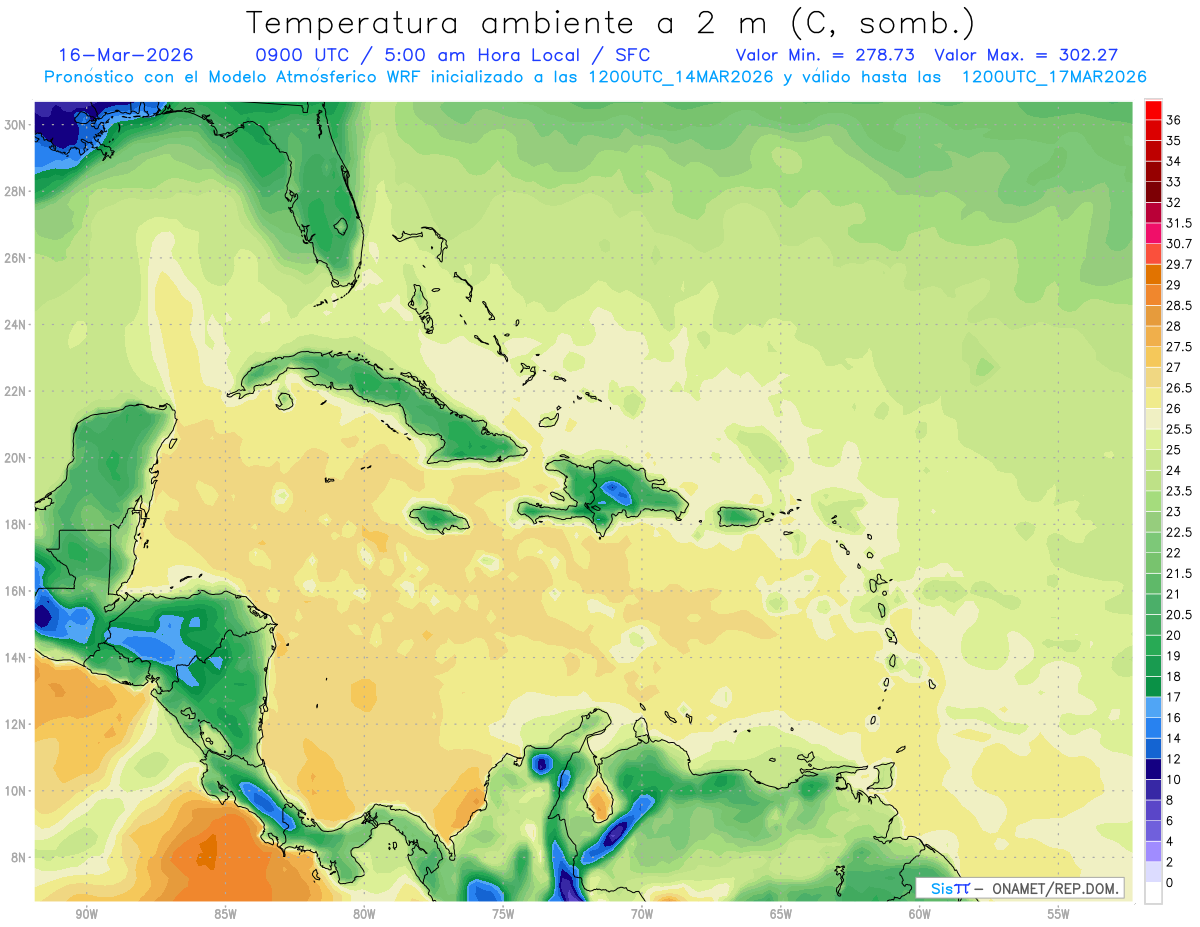Click the '65W' longitude axis label
The image size is (1200, 927).
(x=781, y=914)
